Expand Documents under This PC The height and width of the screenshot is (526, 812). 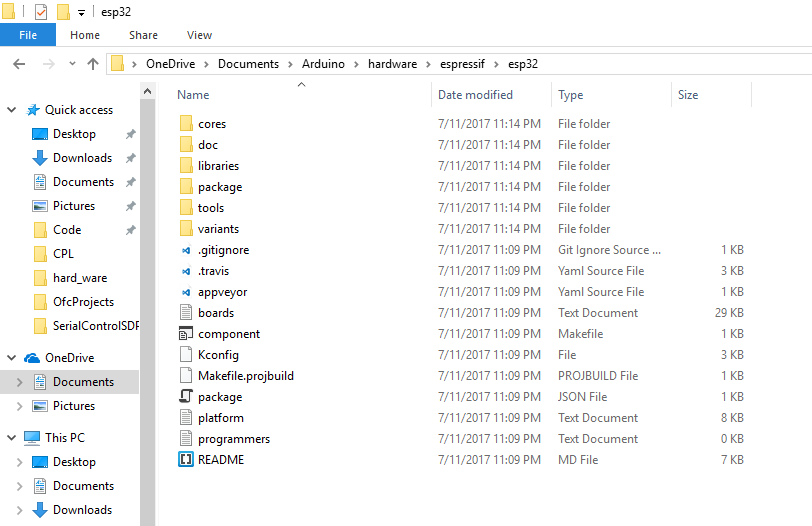(x=20, y=486)
